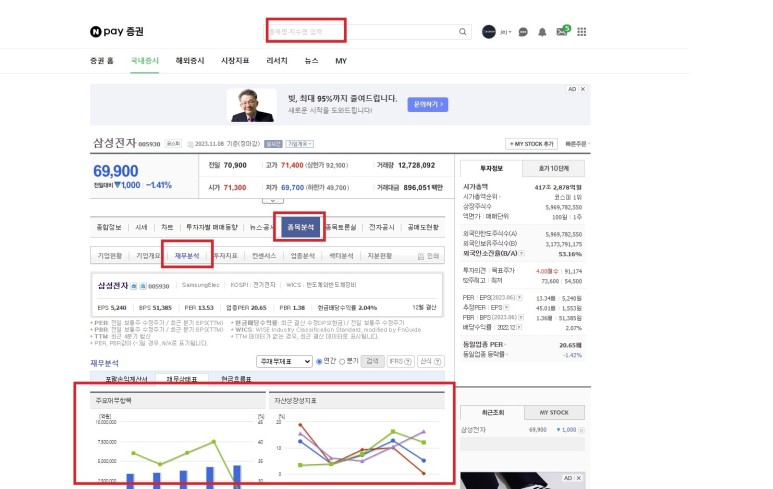Open the 뉴스 menu
The width and height of the screenshot is (773, 489).
tap(311, 61)
